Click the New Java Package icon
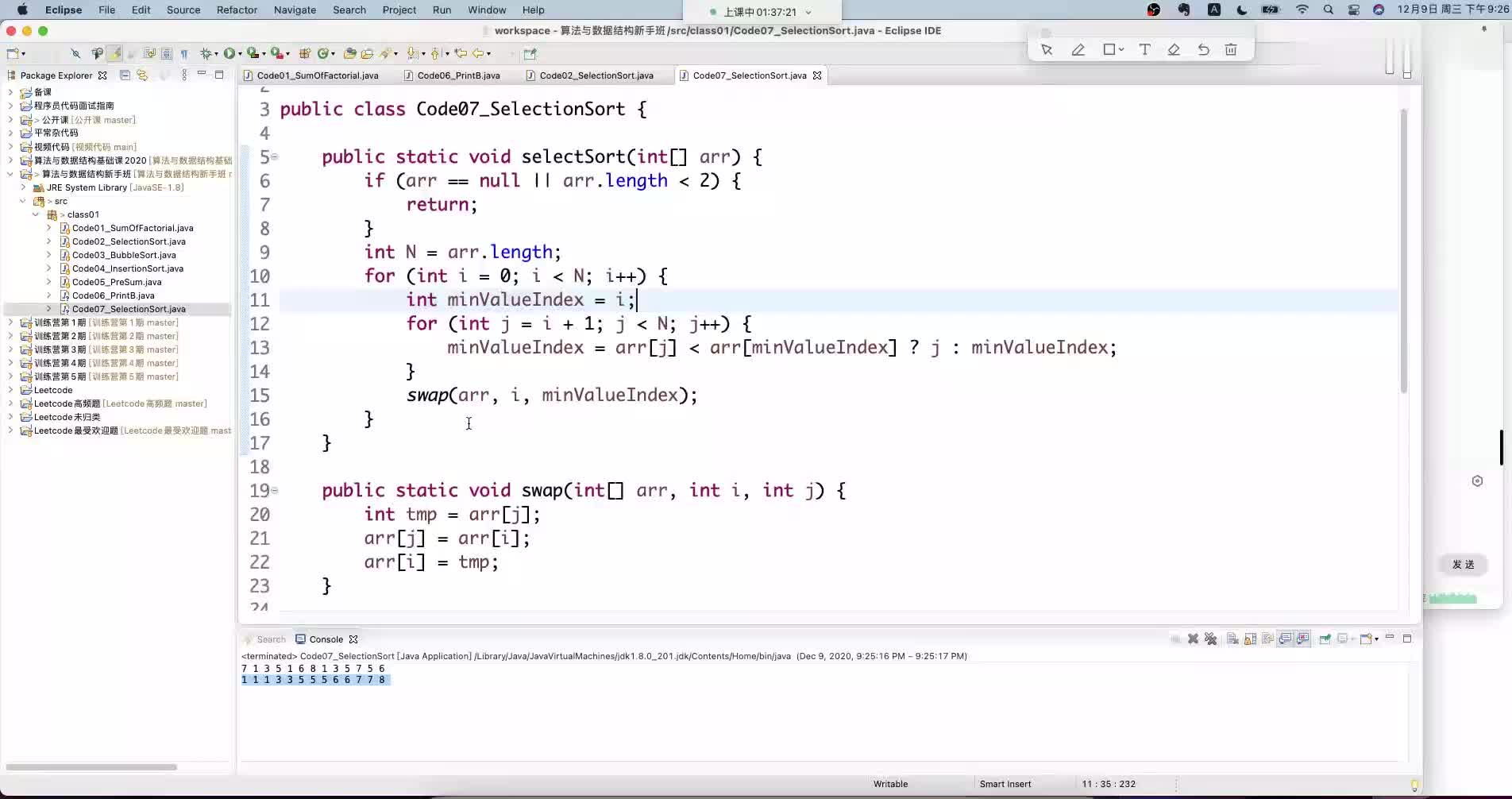 304,53
